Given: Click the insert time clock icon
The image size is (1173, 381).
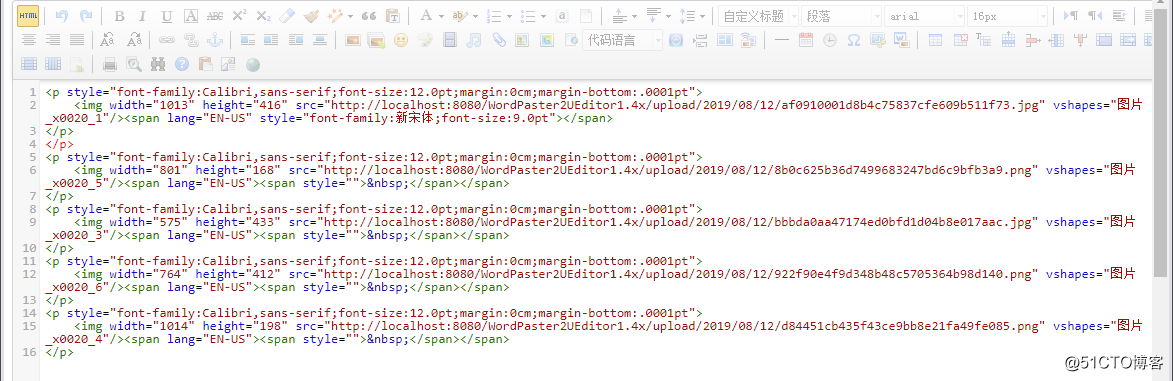Looking at the screenshot, I should (830, 40).
